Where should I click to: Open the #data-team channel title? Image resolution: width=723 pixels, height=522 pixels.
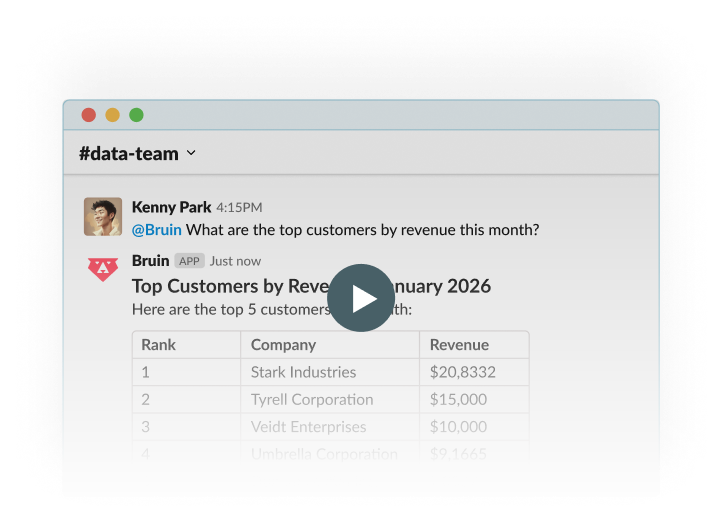click(x=129, y=154)
